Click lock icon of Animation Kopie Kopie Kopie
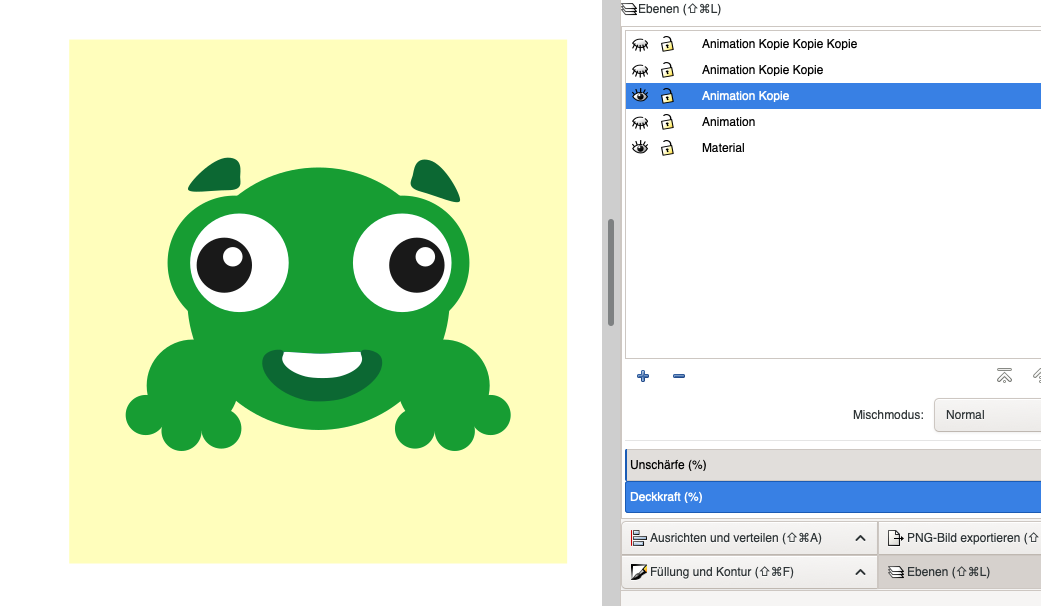Viewport: 1041px width, 606px height. coord(667,44)
